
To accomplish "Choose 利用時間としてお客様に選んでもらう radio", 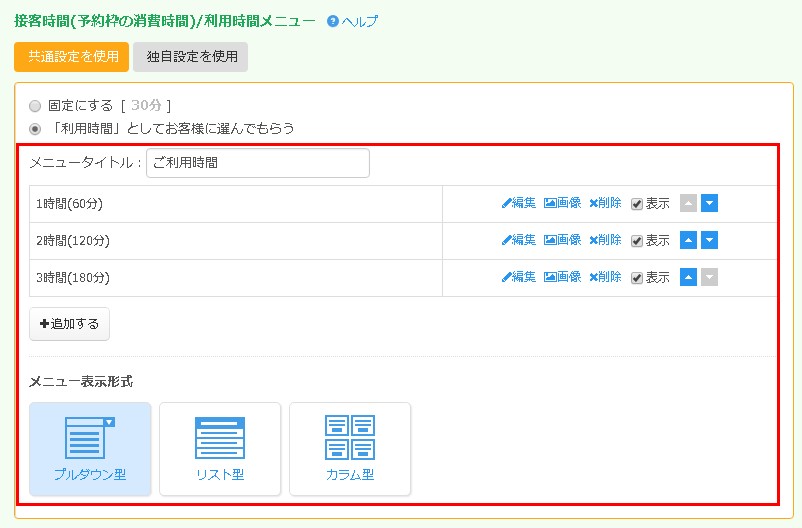I will point(35,129).
